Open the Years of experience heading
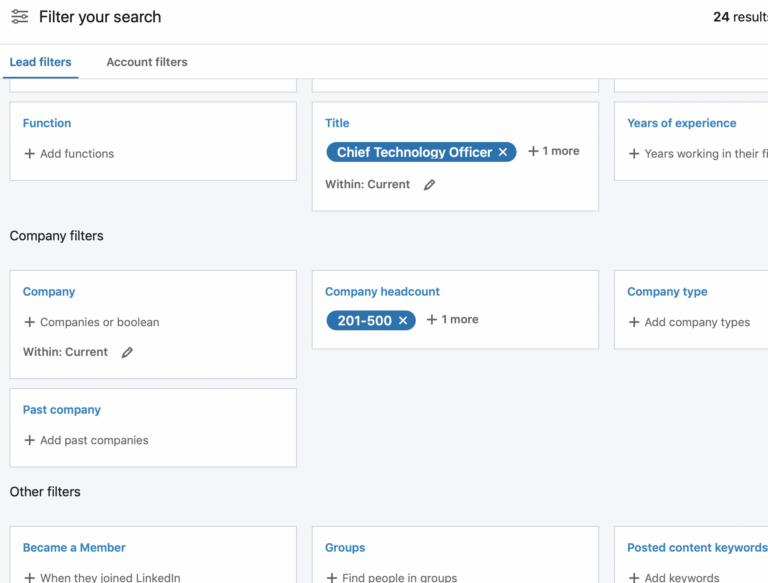 coord(682,123)
